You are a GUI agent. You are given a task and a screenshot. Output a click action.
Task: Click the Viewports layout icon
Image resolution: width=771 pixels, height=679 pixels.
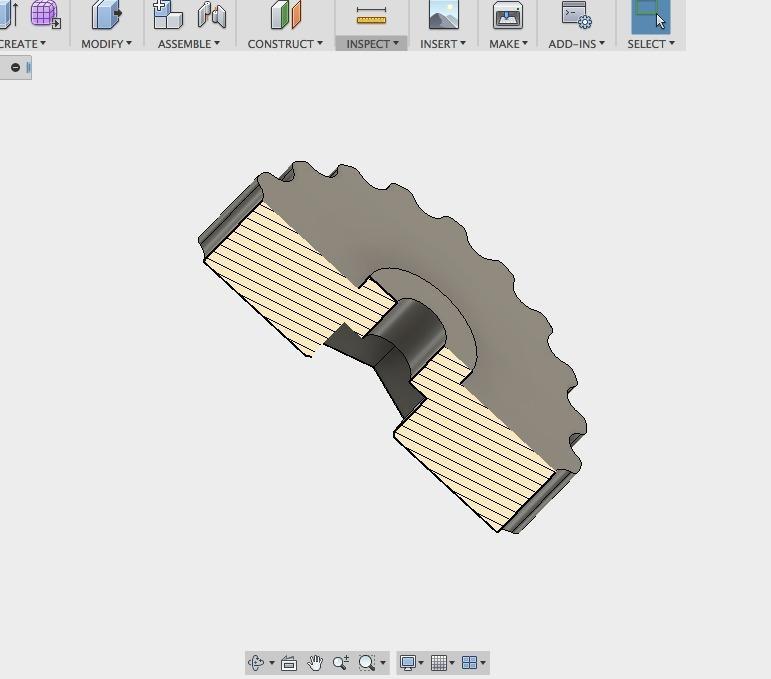coord(470,663)
